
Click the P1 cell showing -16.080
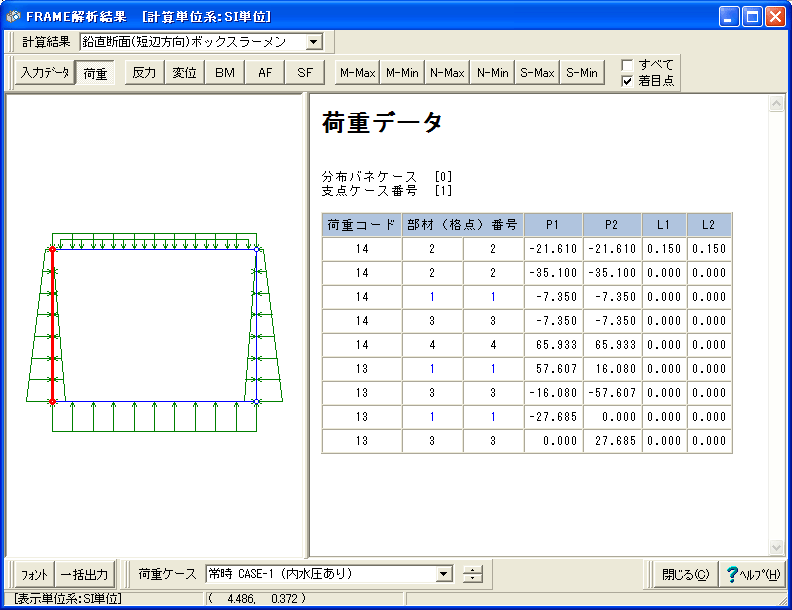(x=553, y=393)
